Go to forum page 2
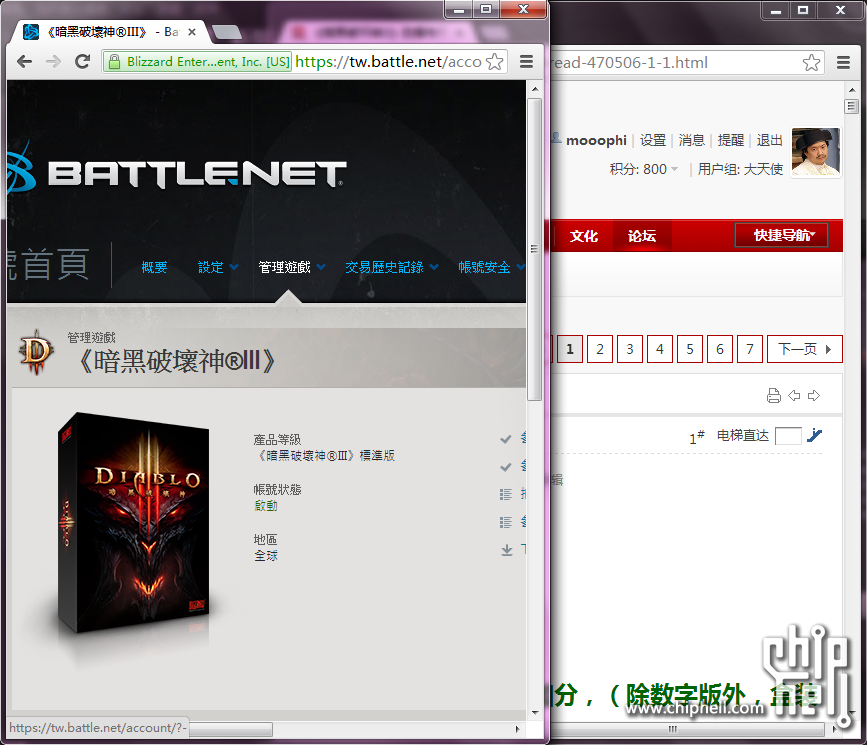 (600, 349)
